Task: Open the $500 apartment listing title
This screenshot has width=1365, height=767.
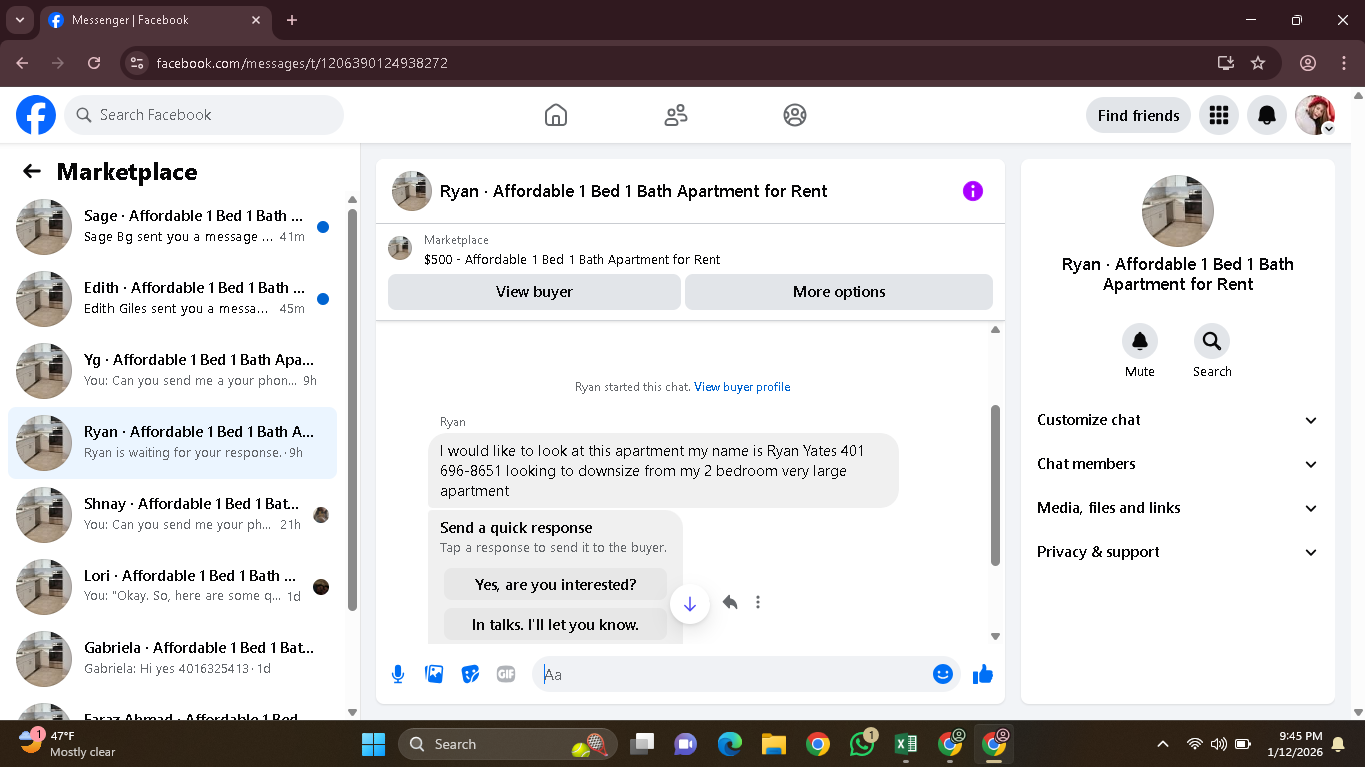Action: [x=572, y=259]
